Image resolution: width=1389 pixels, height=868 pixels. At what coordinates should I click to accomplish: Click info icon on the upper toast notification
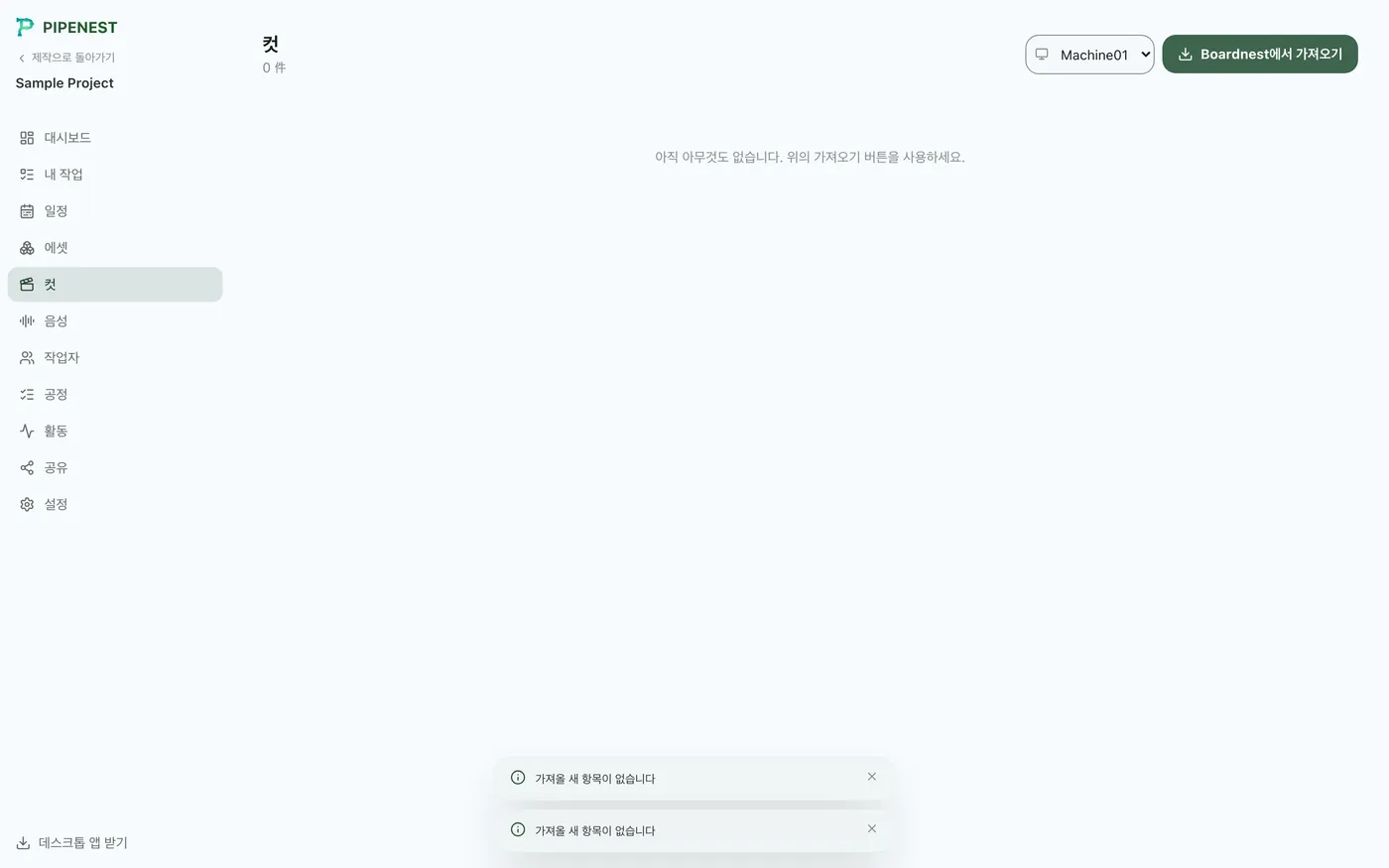click(x=518, y=778)
